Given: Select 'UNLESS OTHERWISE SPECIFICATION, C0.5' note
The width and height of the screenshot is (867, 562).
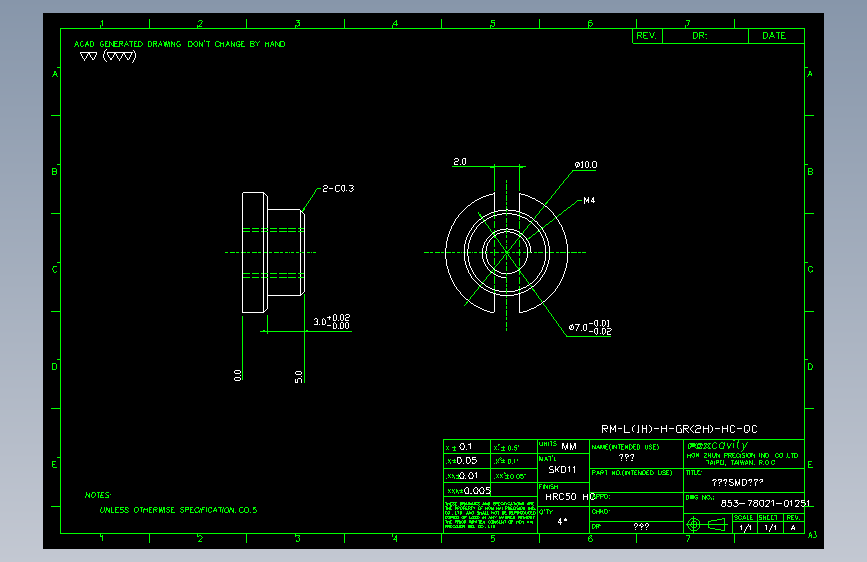Looking at the screenshot, I should 178,510.
